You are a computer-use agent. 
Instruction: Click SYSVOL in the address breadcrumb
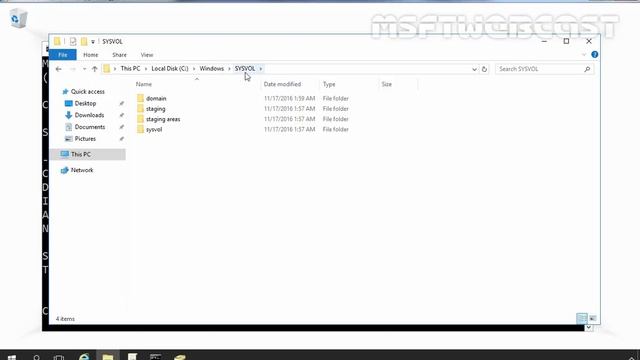click(x=244, y=69)
